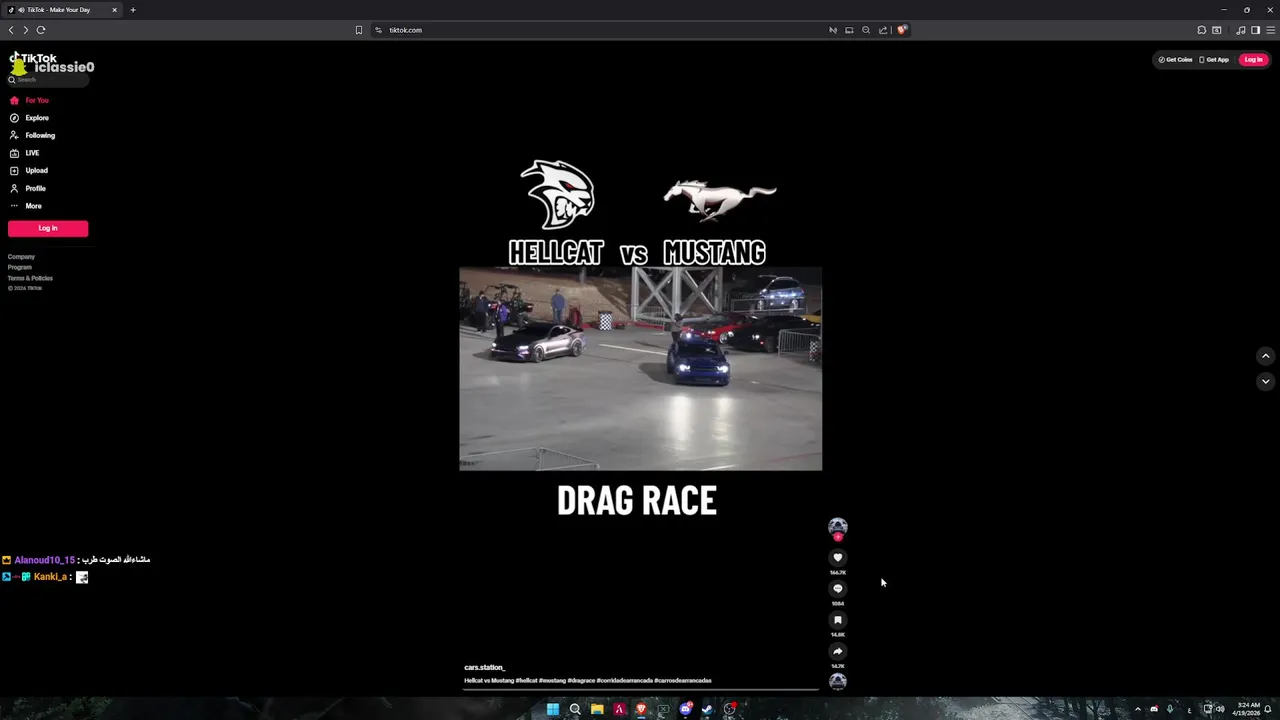1280x720 pixels.
Task: Open the LIVE section
Action: tap(24, 153)
